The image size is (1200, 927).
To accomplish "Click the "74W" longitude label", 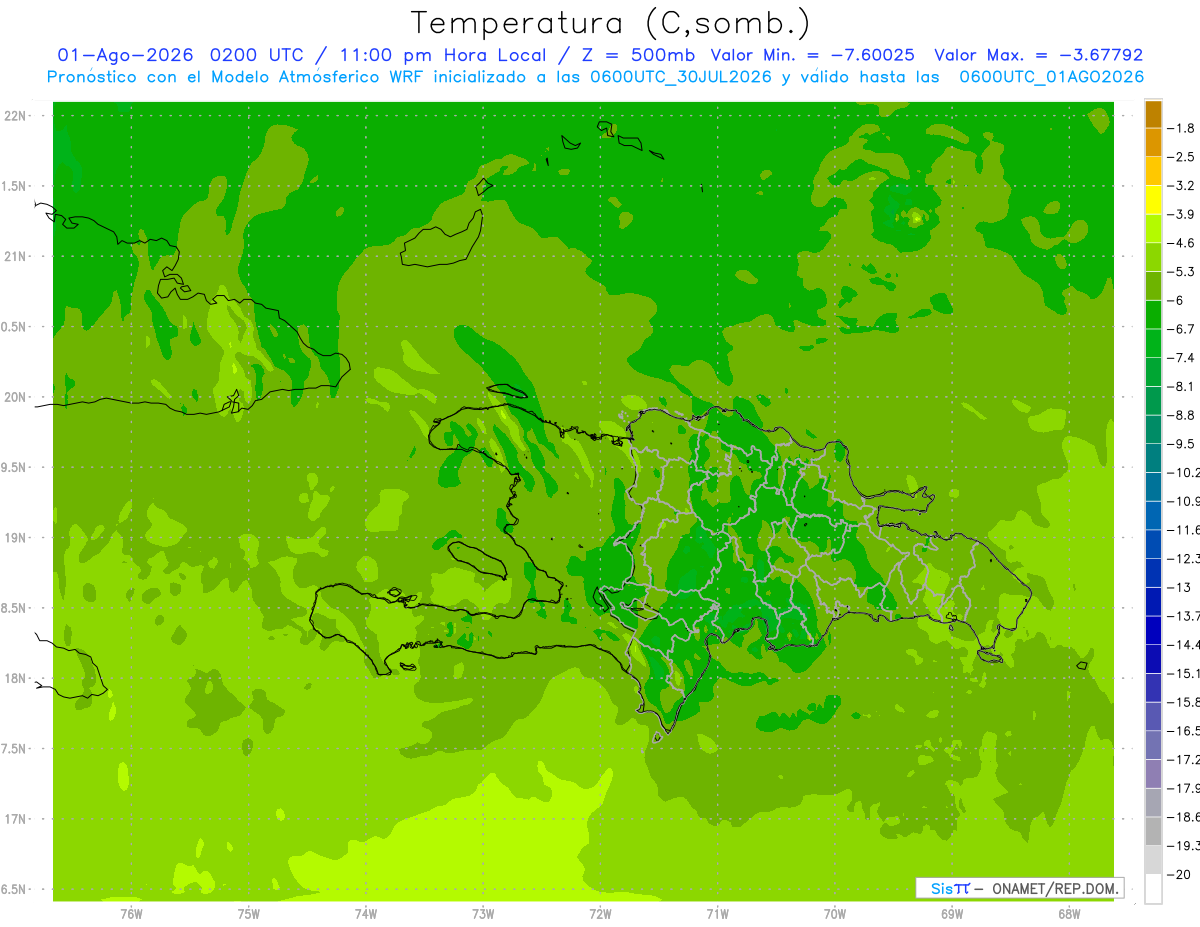I will tap(366, 914).
